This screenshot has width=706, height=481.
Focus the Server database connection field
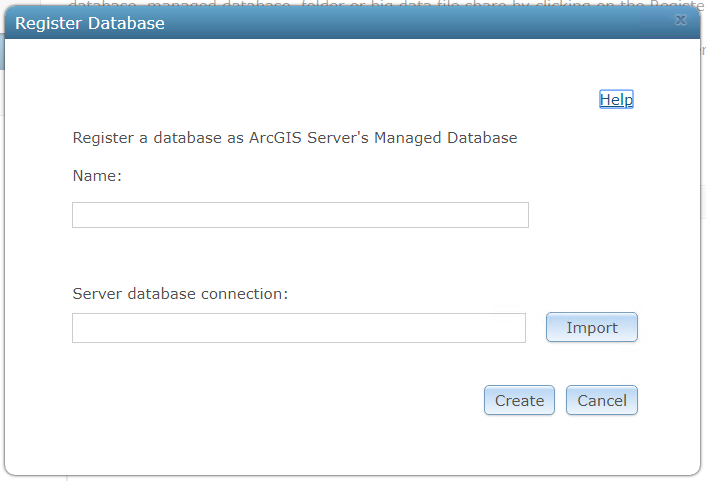point(298,328)
